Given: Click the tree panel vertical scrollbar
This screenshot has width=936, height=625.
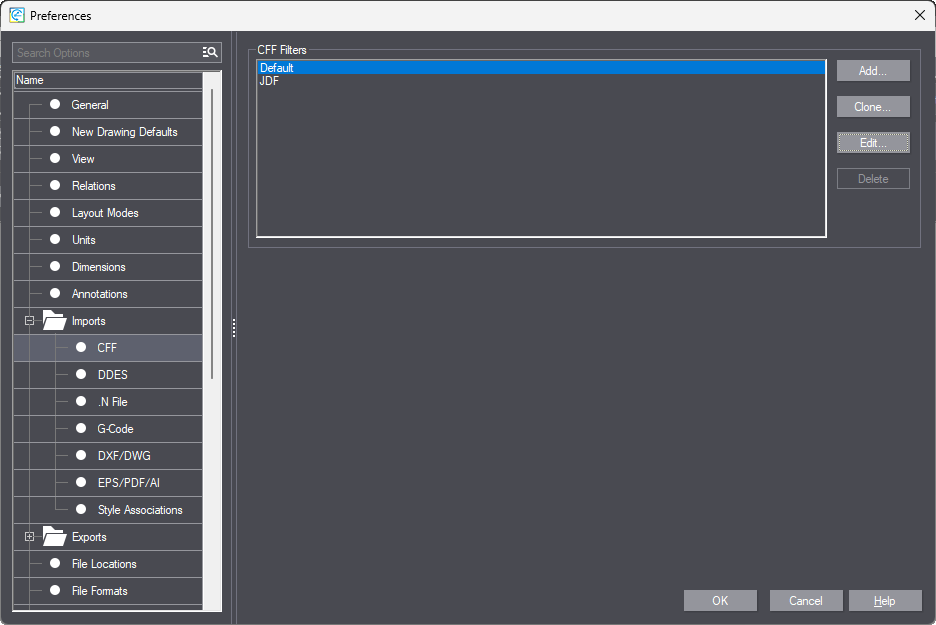Looking at the screenshot, I should (x=211, y=230).
